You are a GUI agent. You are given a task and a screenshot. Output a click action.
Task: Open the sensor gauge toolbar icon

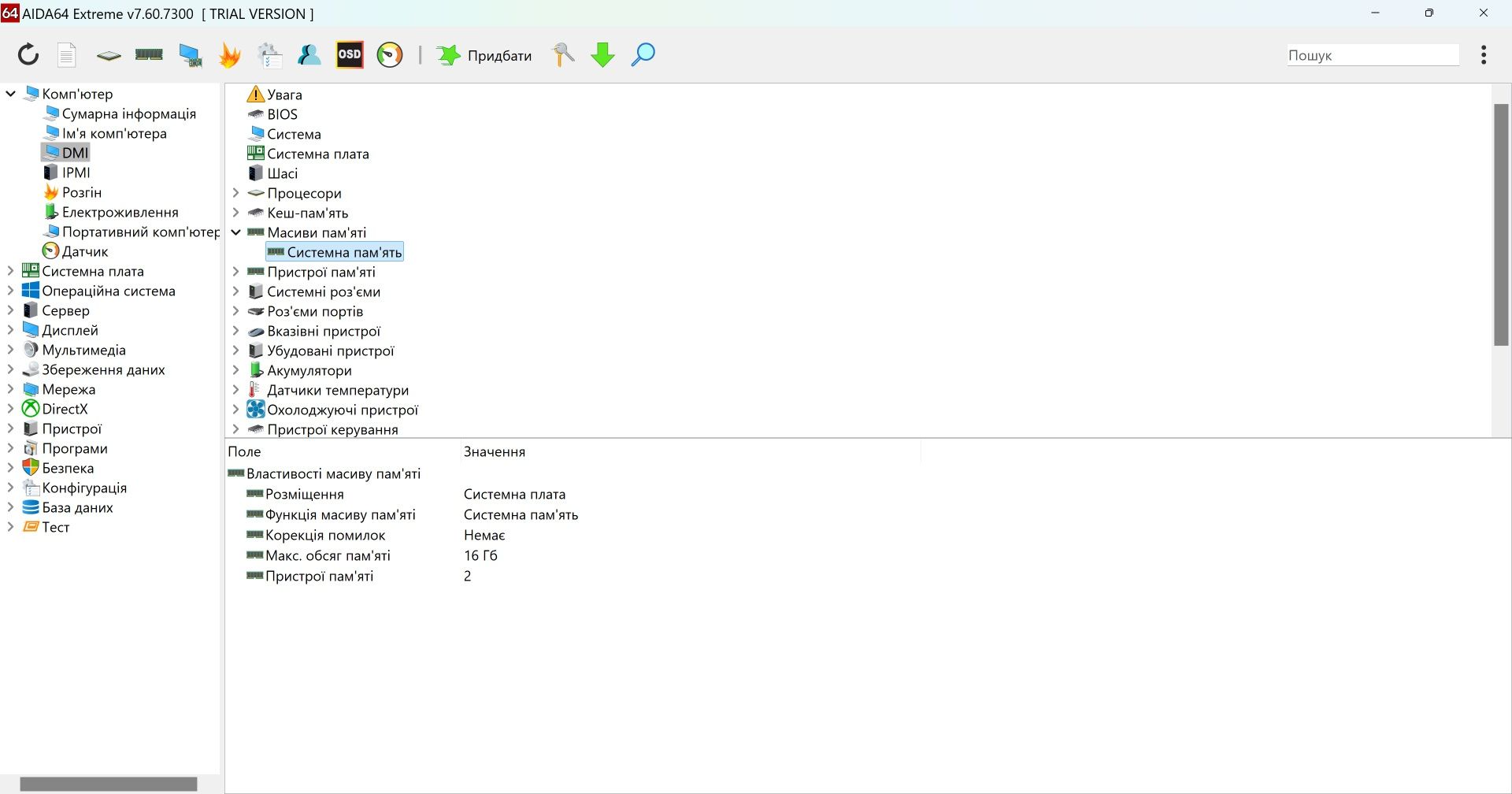coord(390,54)
